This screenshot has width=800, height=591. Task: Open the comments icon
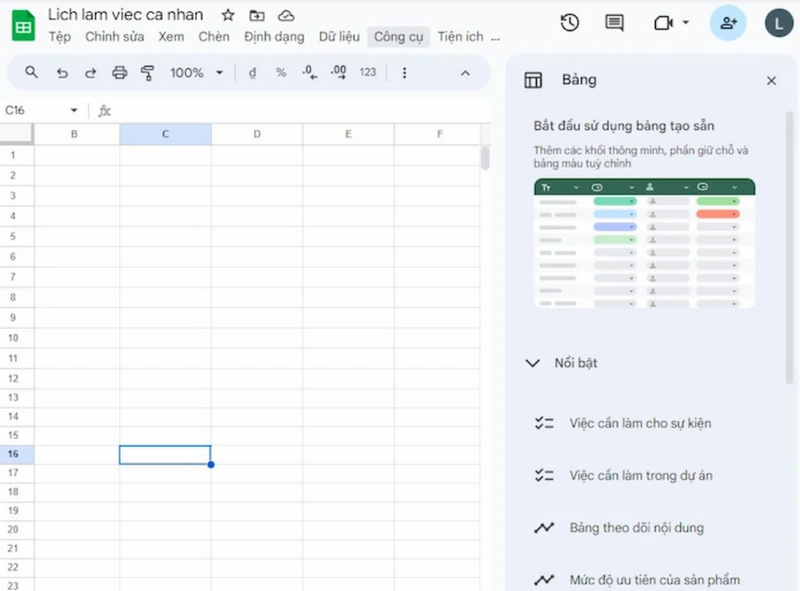(613, 21)
